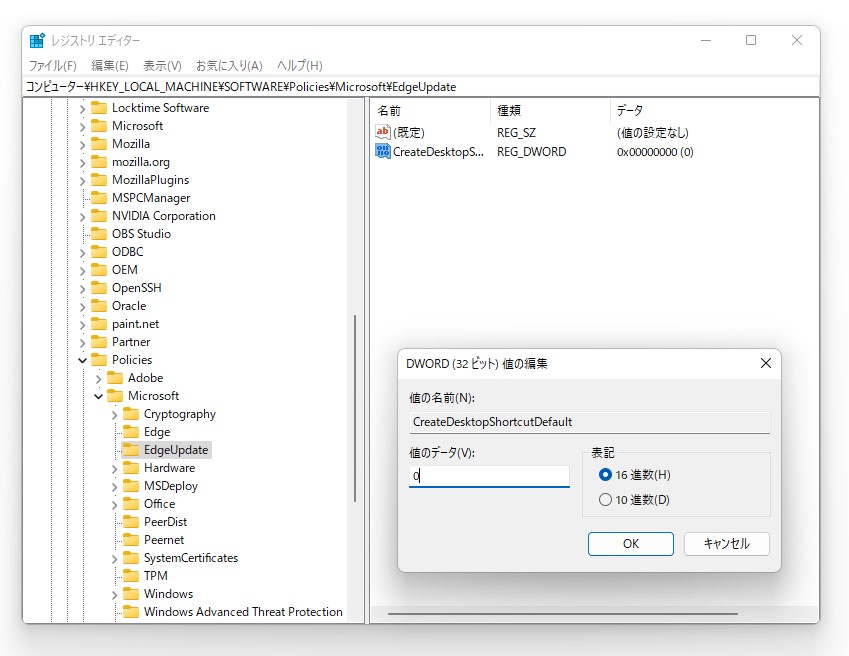The image size is (849, 656).
Task: Click the REG_DWORD icon beside CreateDesktopS...
Action: click(x=384, y=151)
